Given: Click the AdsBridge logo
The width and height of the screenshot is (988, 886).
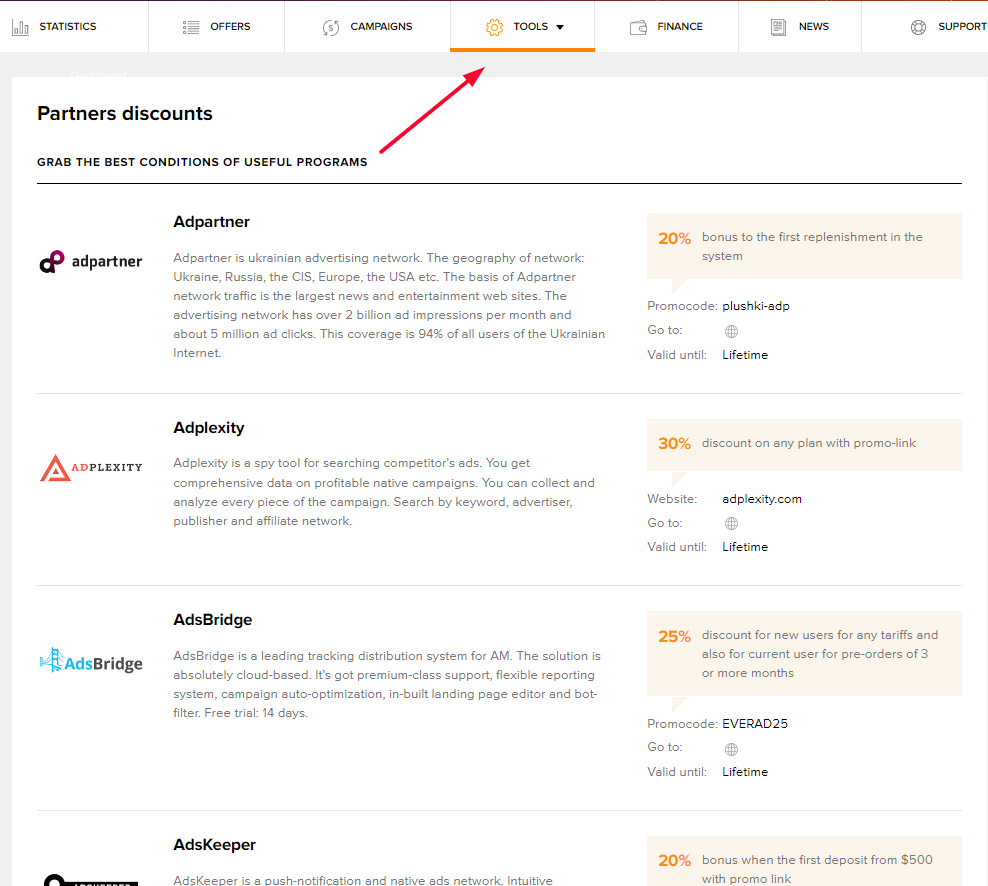Looking at the screenshot, I should tap(91, 662).
